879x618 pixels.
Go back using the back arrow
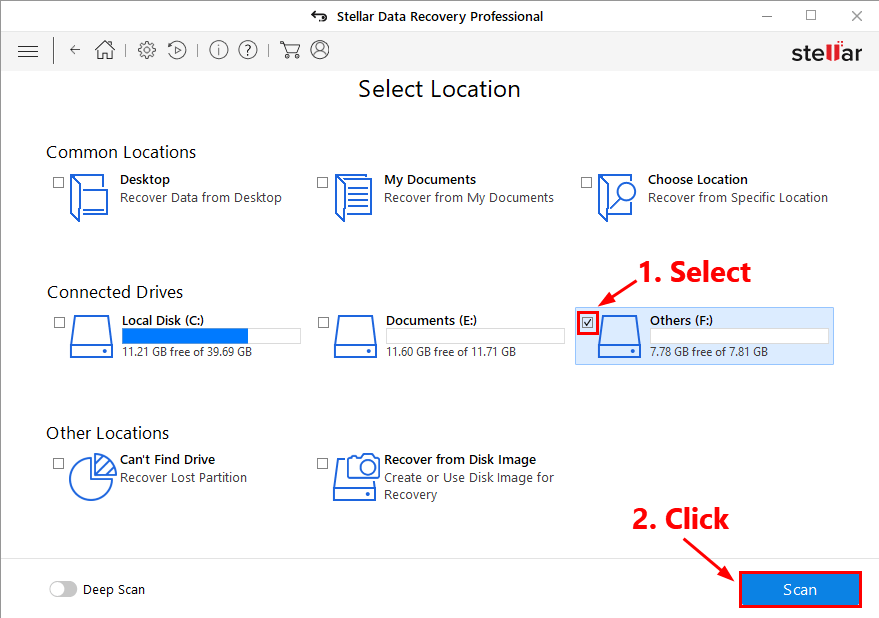75,50
